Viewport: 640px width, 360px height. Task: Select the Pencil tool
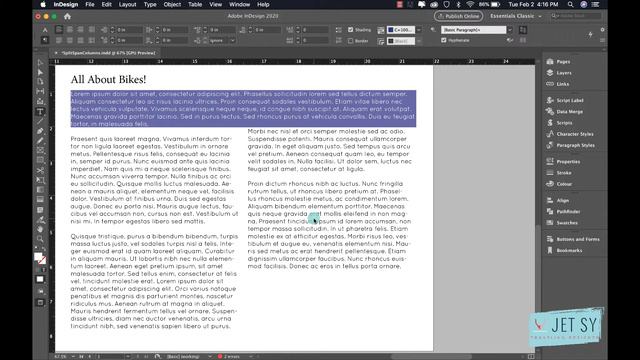[40, 141]
